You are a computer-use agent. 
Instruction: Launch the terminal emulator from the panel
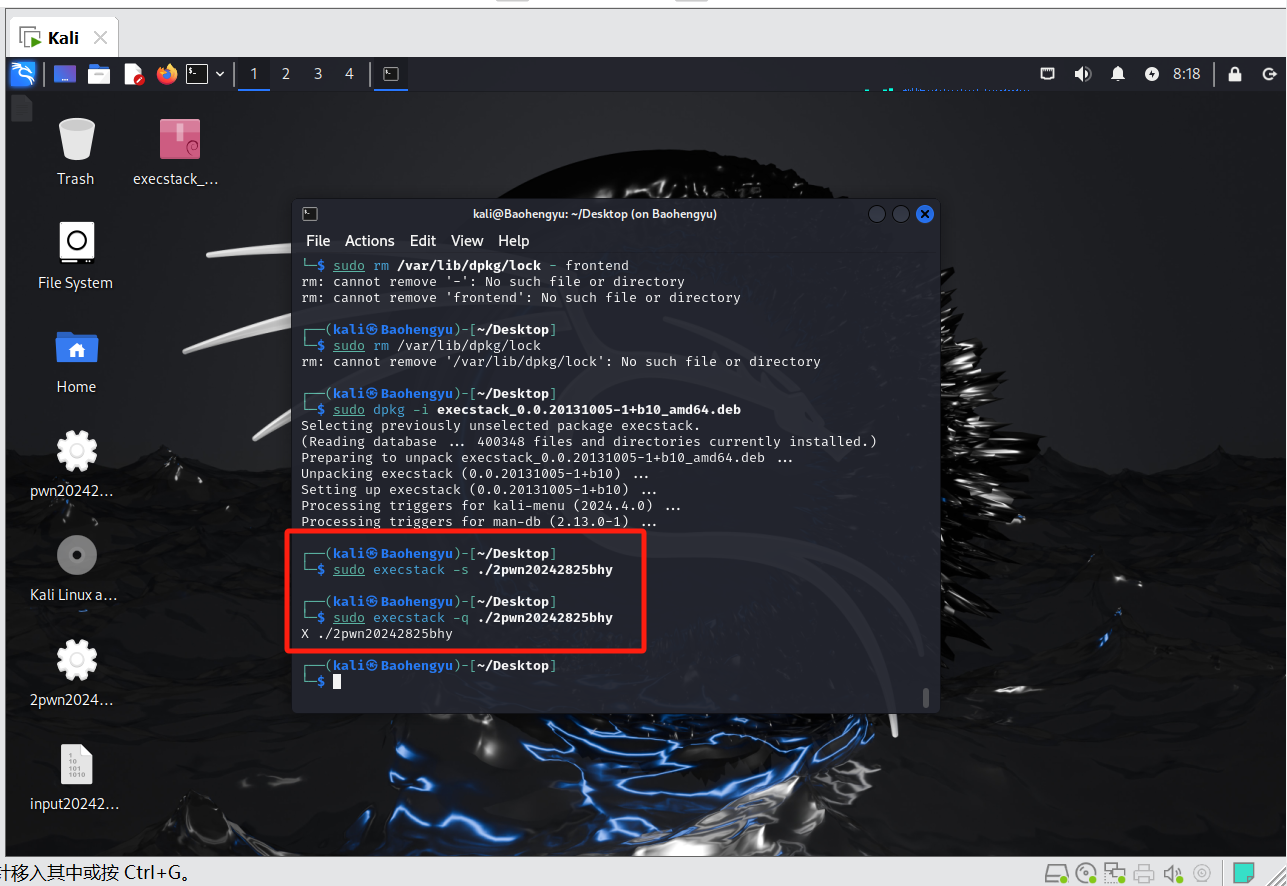tap(197, 73)
